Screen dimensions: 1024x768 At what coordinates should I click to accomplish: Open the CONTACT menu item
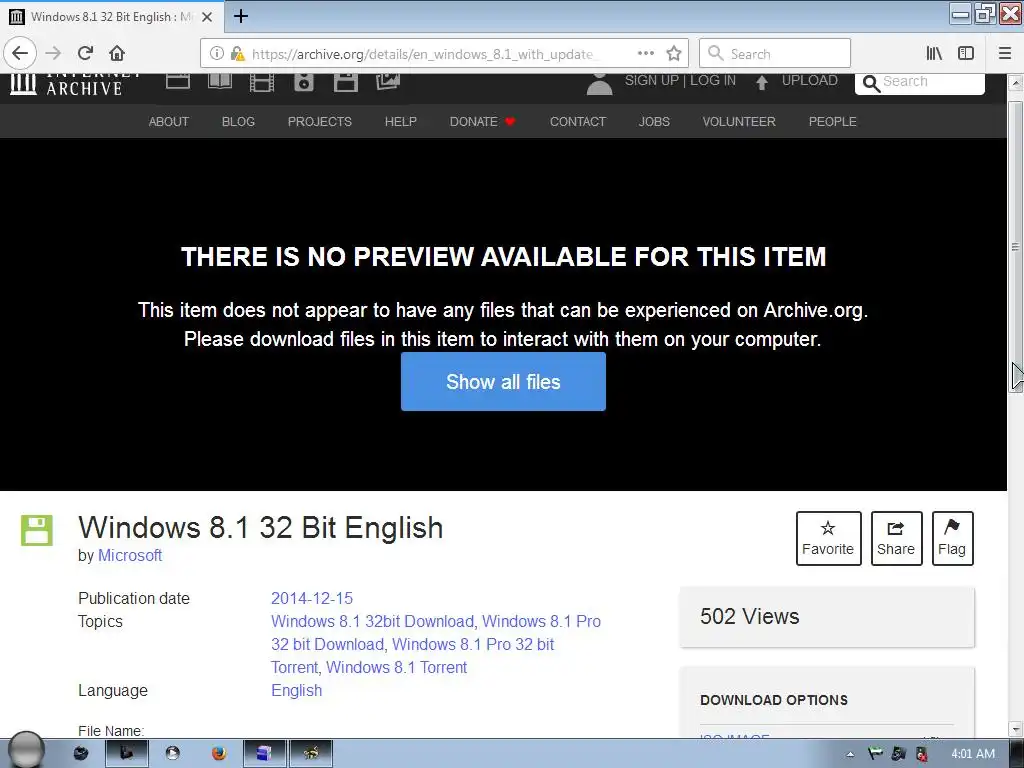tap(578, 121)
